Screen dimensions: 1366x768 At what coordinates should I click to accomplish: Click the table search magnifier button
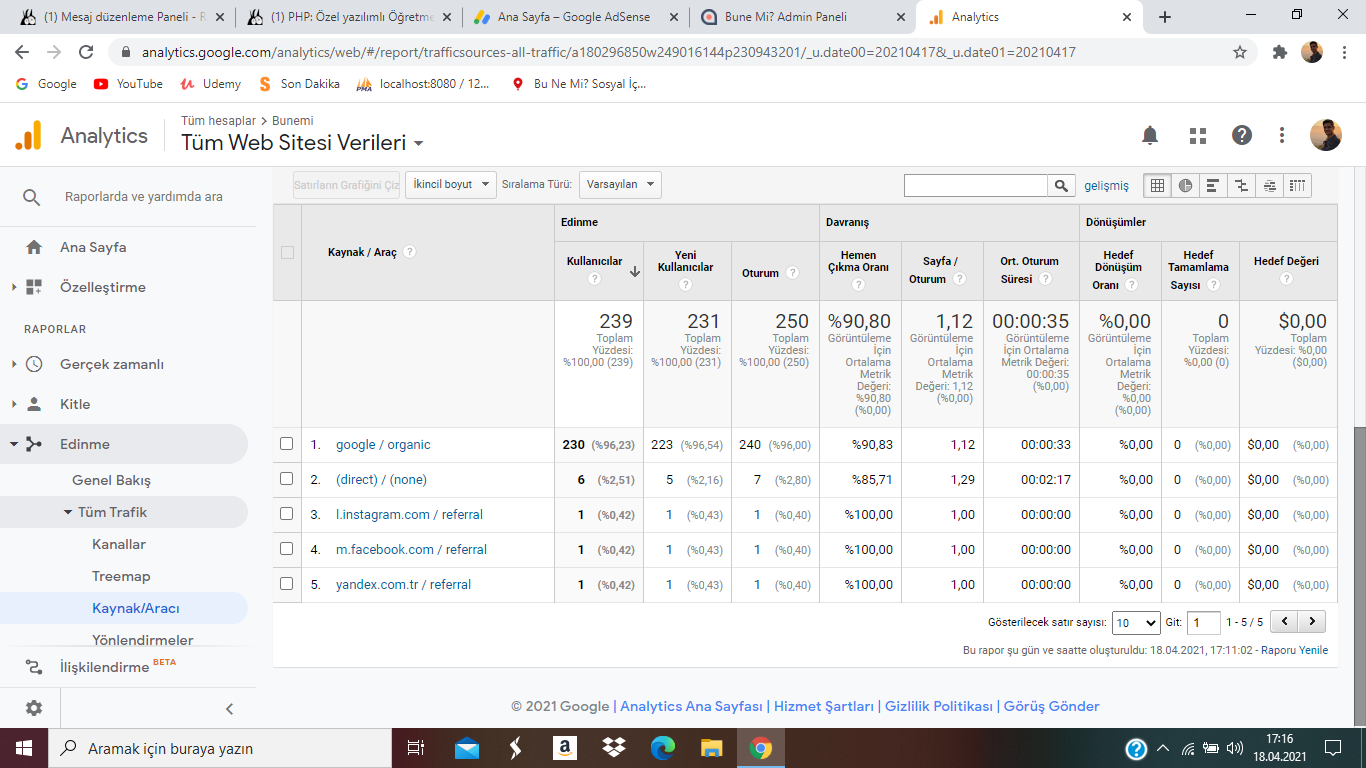tap(1061, 185)
